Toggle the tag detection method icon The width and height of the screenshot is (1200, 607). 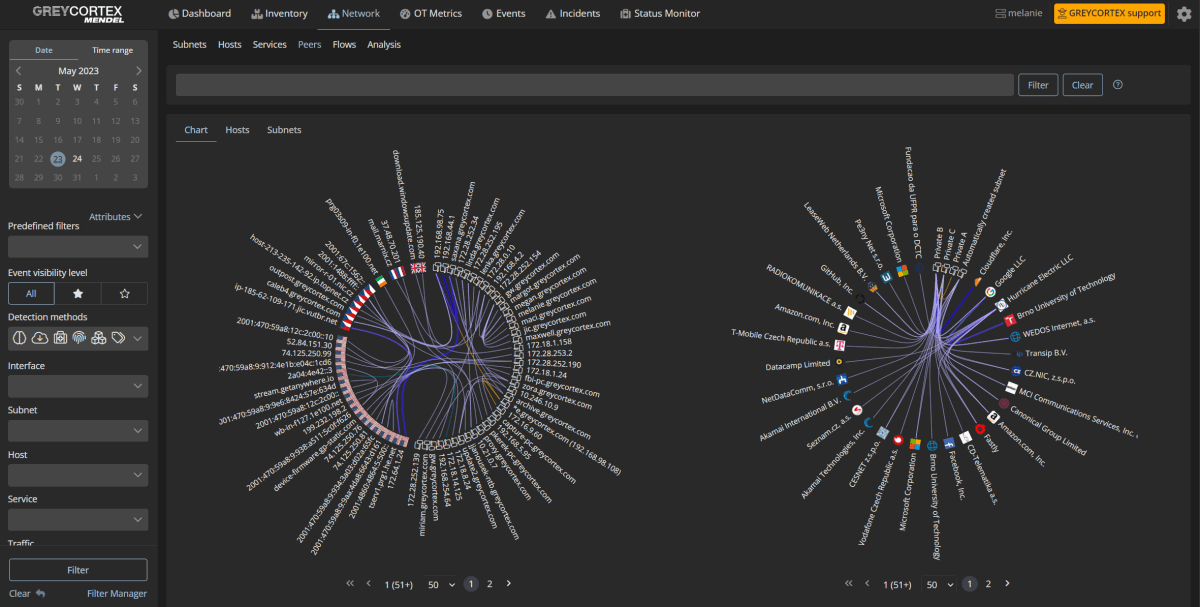[118, 338]
